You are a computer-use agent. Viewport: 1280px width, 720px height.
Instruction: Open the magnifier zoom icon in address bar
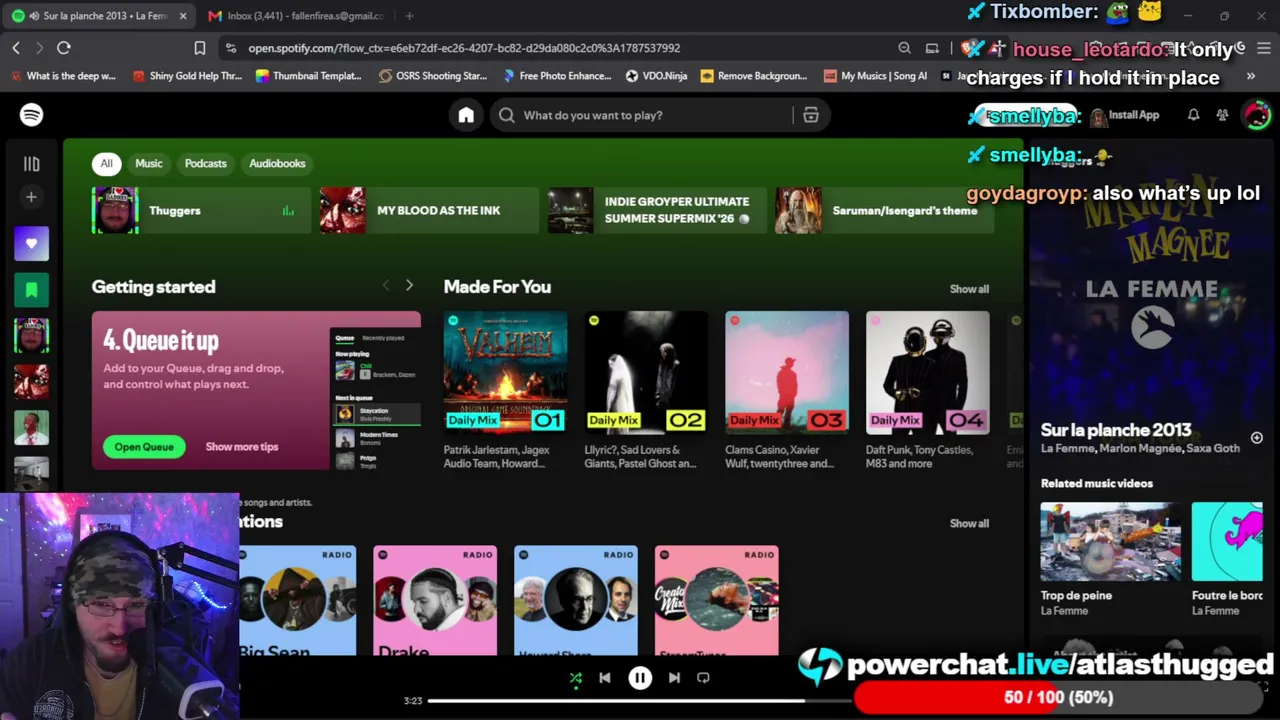(904, 48)
